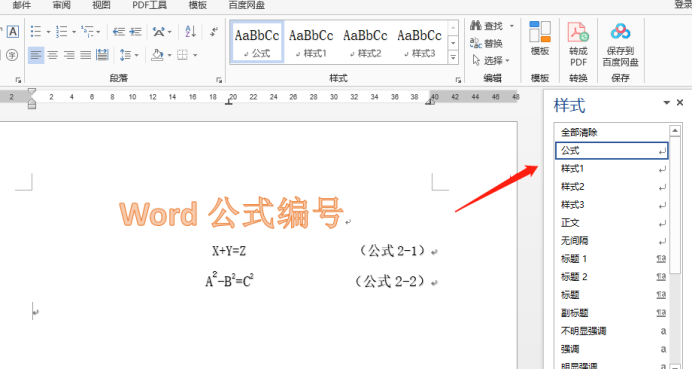This screenshot has height=369, width=693.
Task: Toggle justify alignment
Action: [x=86, y=55]
